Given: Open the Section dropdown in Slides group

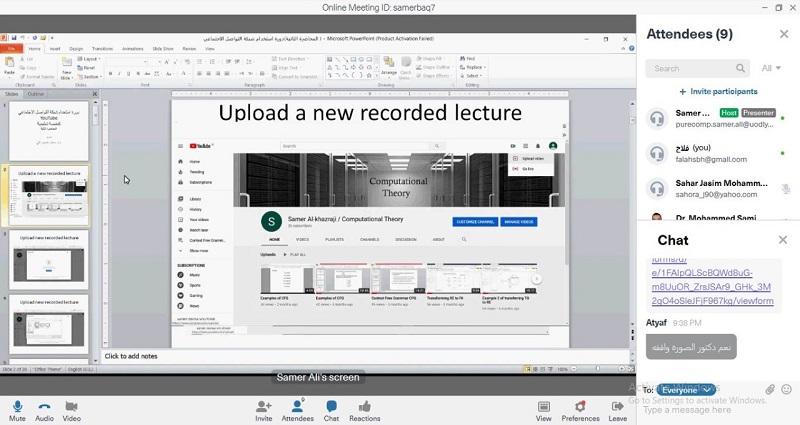Looking at the screenshot, I should click(x=89, y=77).
